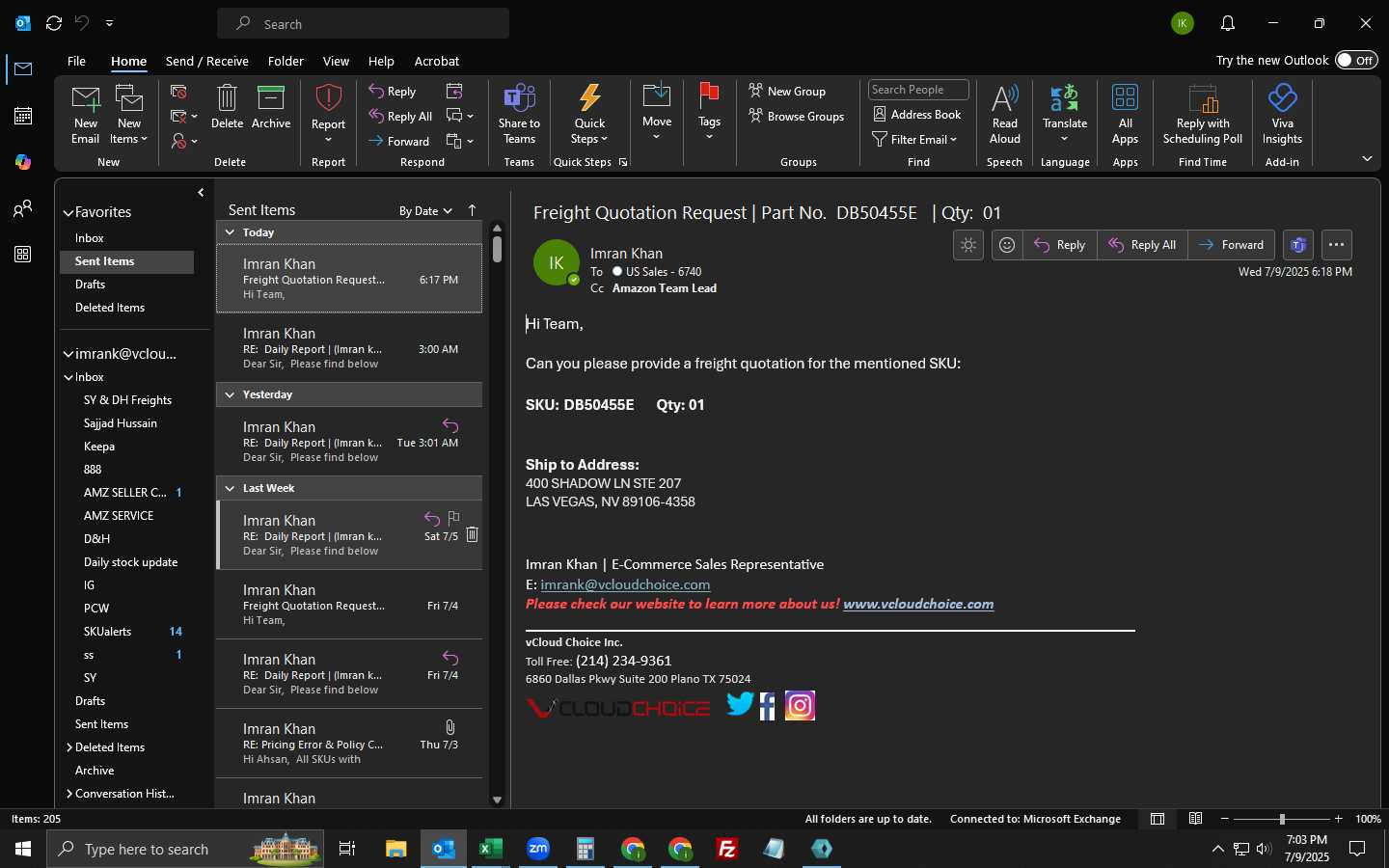The image size is (1389, 868).
Task: Archive the selected message
Action: (x=271, y=106)
